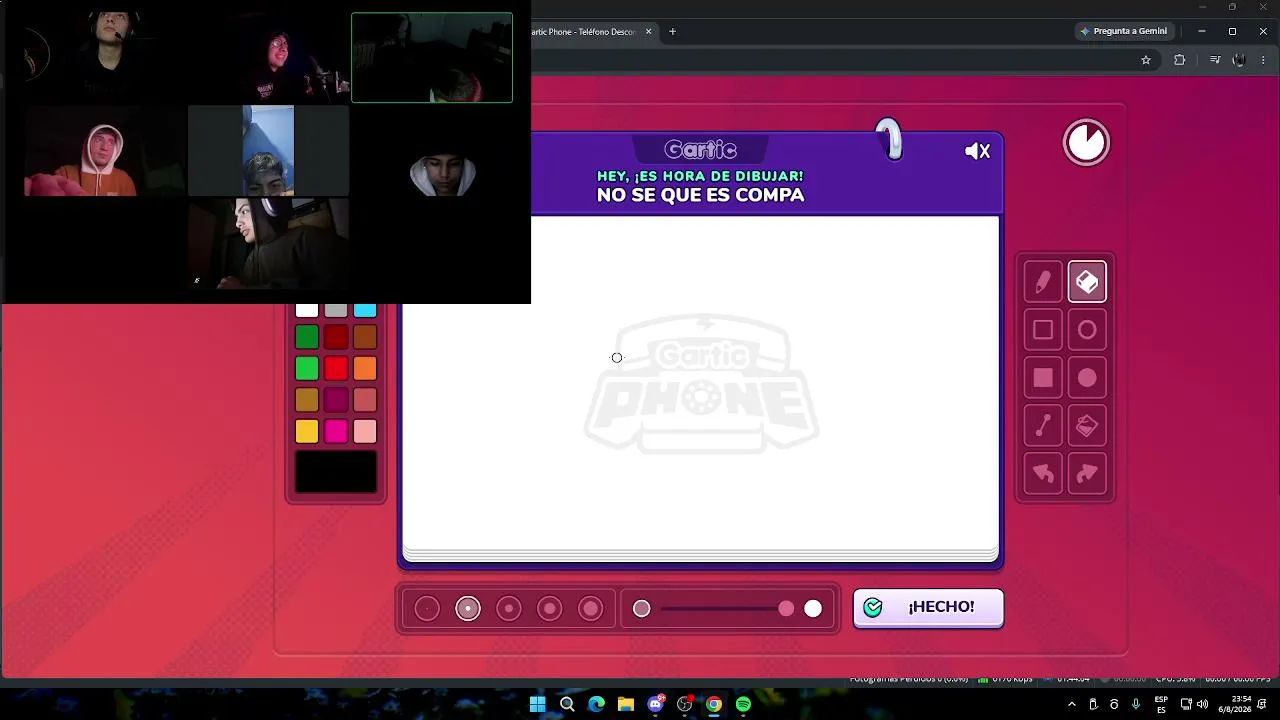The width and height of the screenshot is (1280, 720).
Task: Pick the light blue color swatch
Action: 365,310
